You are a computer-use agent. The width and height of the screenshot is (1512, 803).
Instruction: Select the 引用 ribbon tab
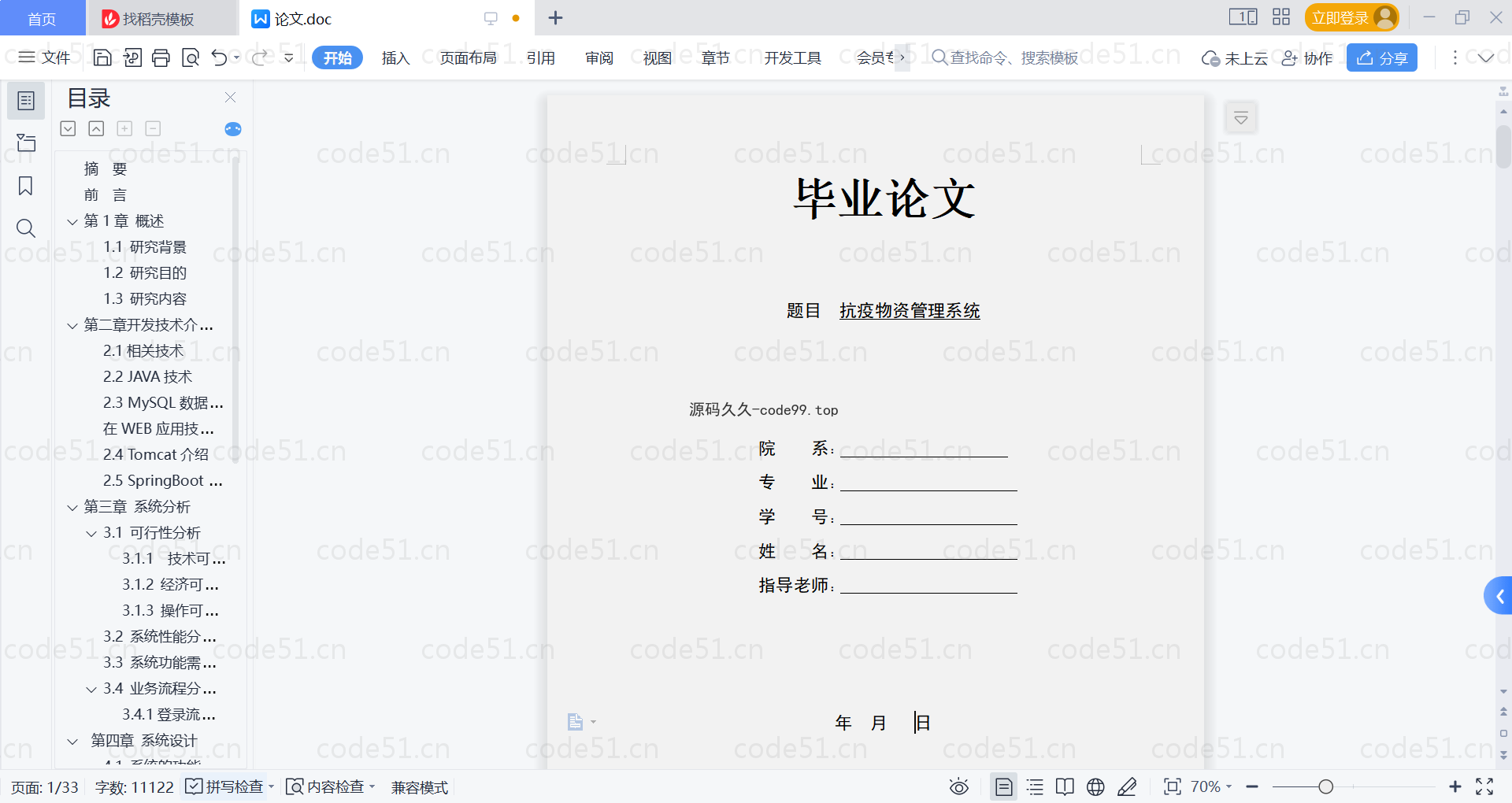pyautogui.click(x=541, y=57)
